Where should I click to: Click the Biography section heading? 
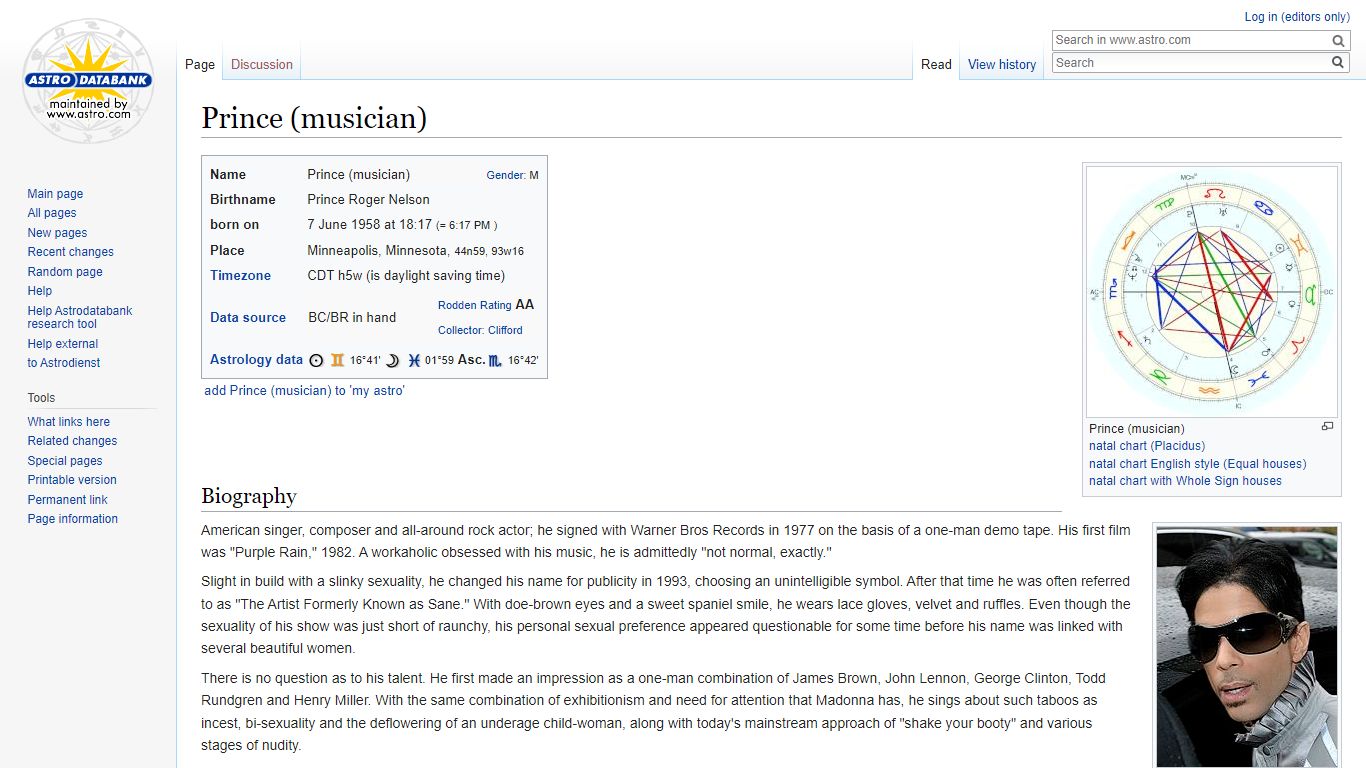[x=249, y=496]
